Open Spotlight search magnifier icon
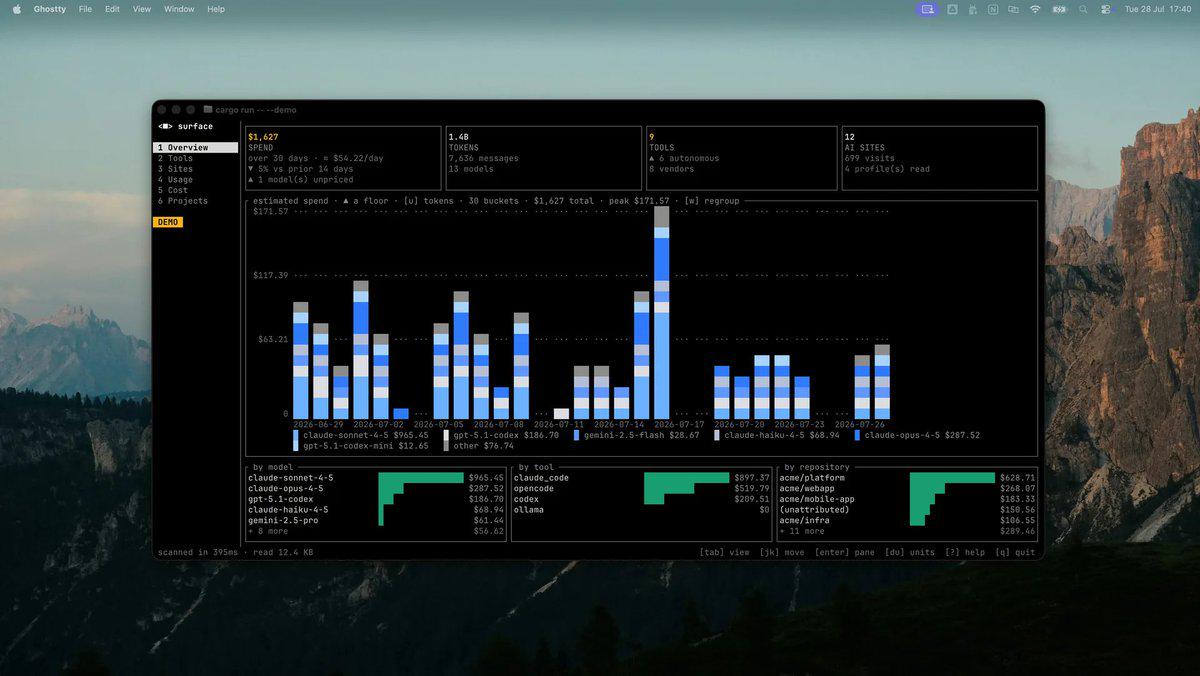The width and height of the screenshot is (1200, 676). click(1083, 9)
